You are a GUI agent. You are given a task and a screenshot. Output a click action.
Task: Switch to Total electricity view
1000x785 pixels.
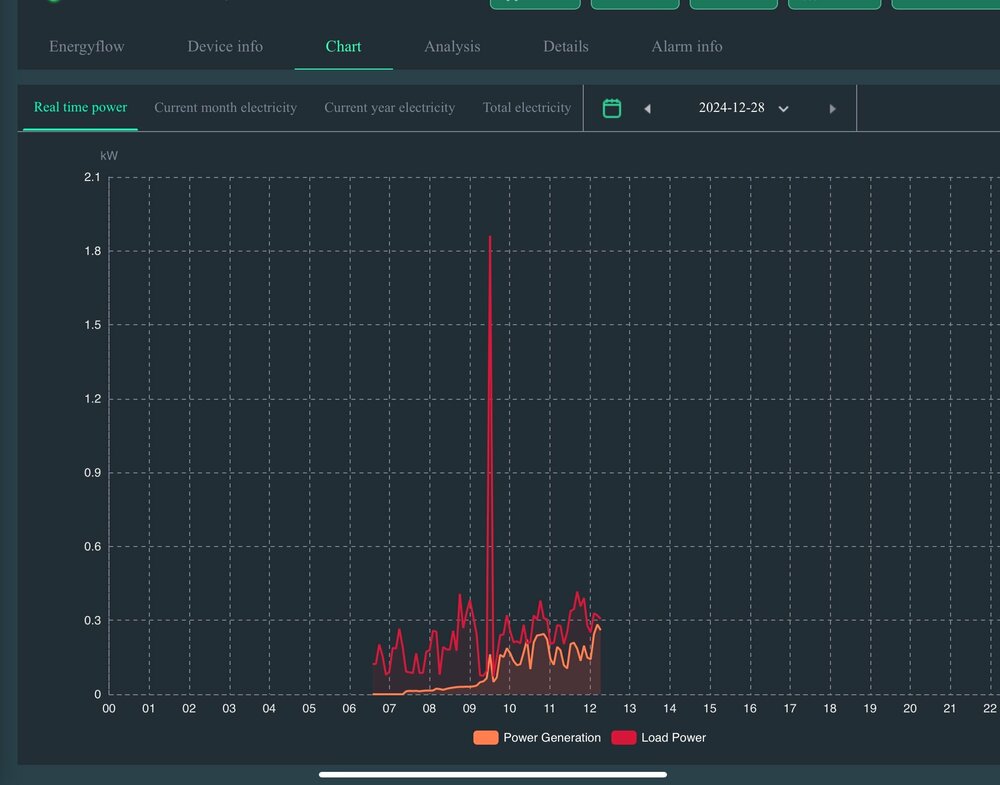(x=526, y=108)
